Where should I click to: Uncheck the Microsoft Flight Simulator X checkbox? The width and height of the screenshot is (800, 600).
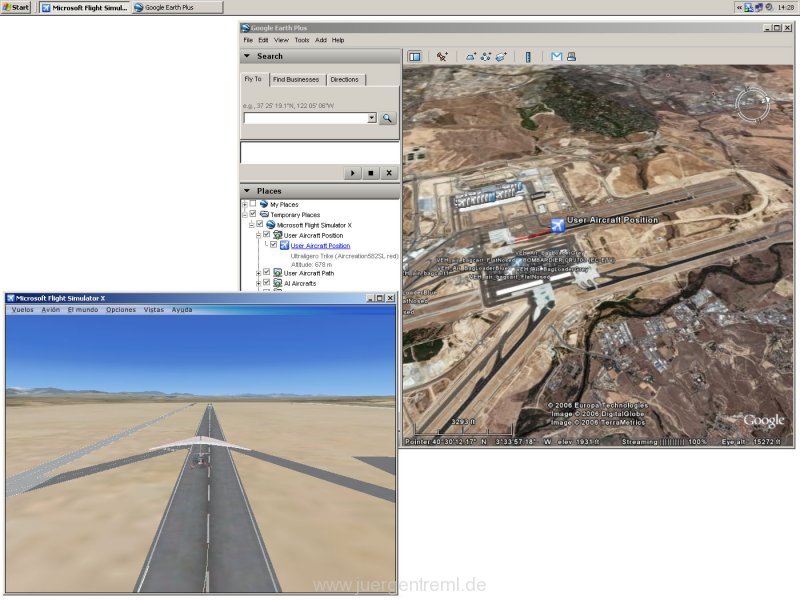(x=260, y=224)
